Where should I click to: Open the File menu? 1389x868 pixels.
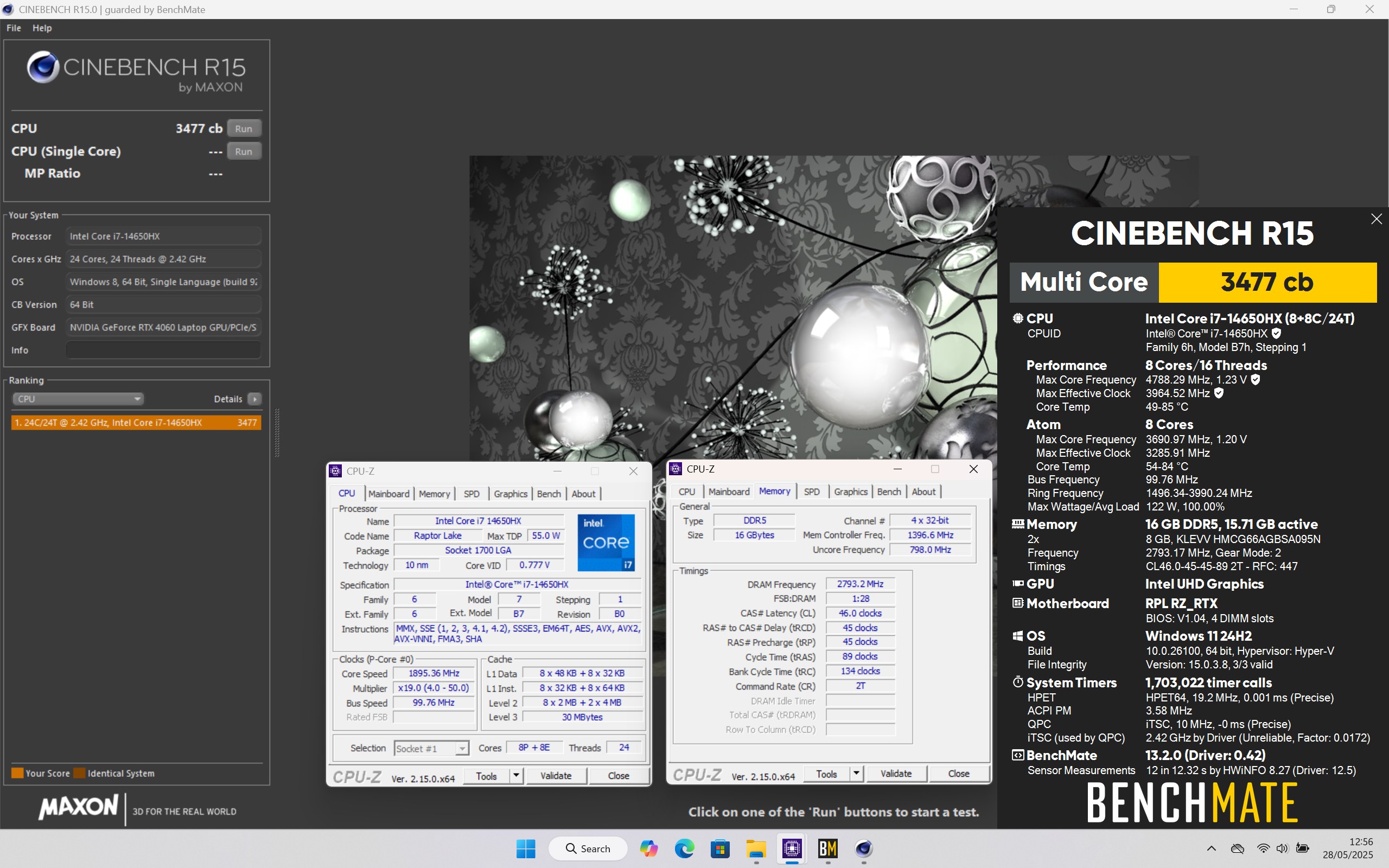[x=14, y=28]
